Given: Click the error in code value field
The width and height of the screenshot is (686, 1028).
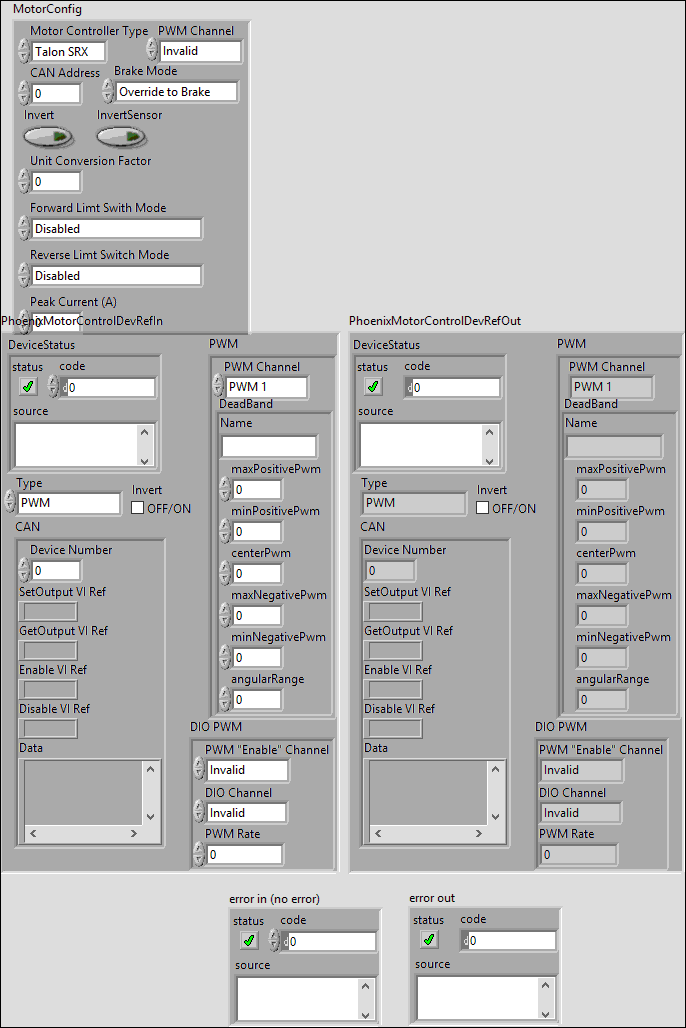Looking at the screenshot, I should coord(333,941).
